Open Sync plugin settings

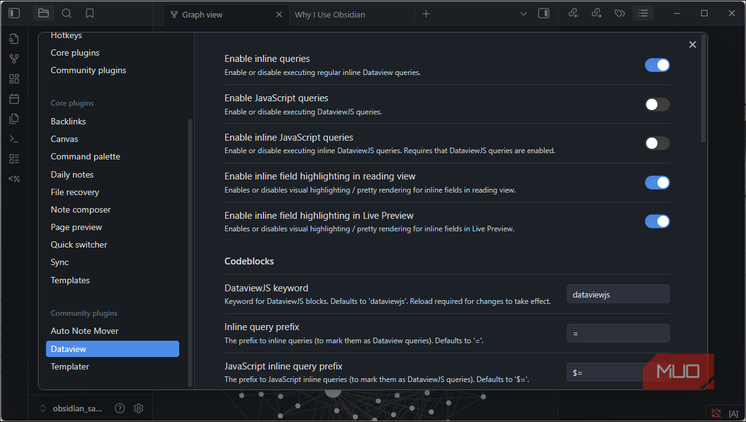coord(60,262)
